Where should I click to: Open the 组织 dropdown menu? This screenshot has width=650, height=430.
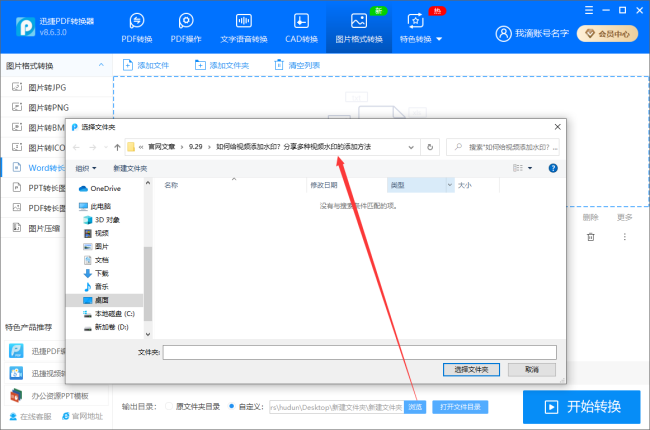86,168
